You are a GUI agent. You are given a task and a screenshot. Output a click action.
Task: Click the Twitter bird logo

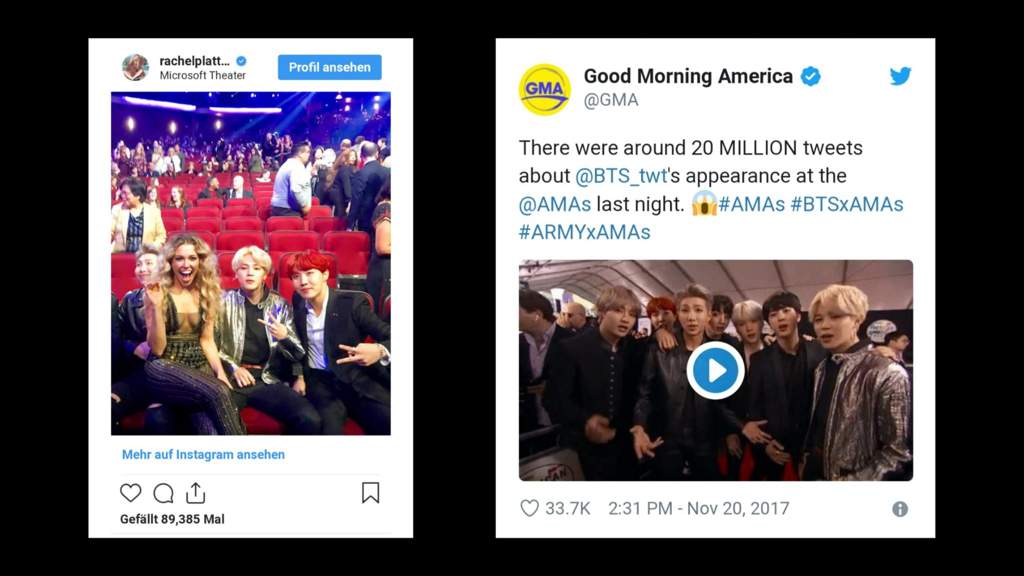pyautogui.click(x=900, y=76)
